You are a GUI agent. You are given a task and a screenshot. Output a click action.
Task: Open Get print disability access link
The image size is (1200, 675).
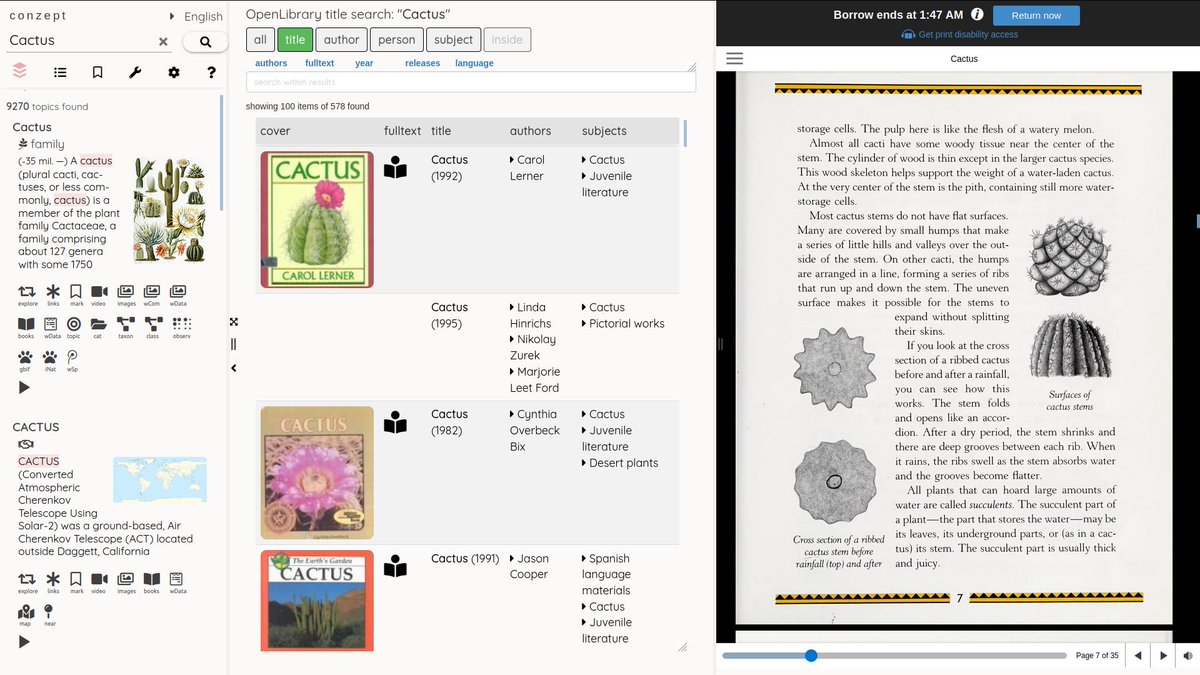pos(959,34)
